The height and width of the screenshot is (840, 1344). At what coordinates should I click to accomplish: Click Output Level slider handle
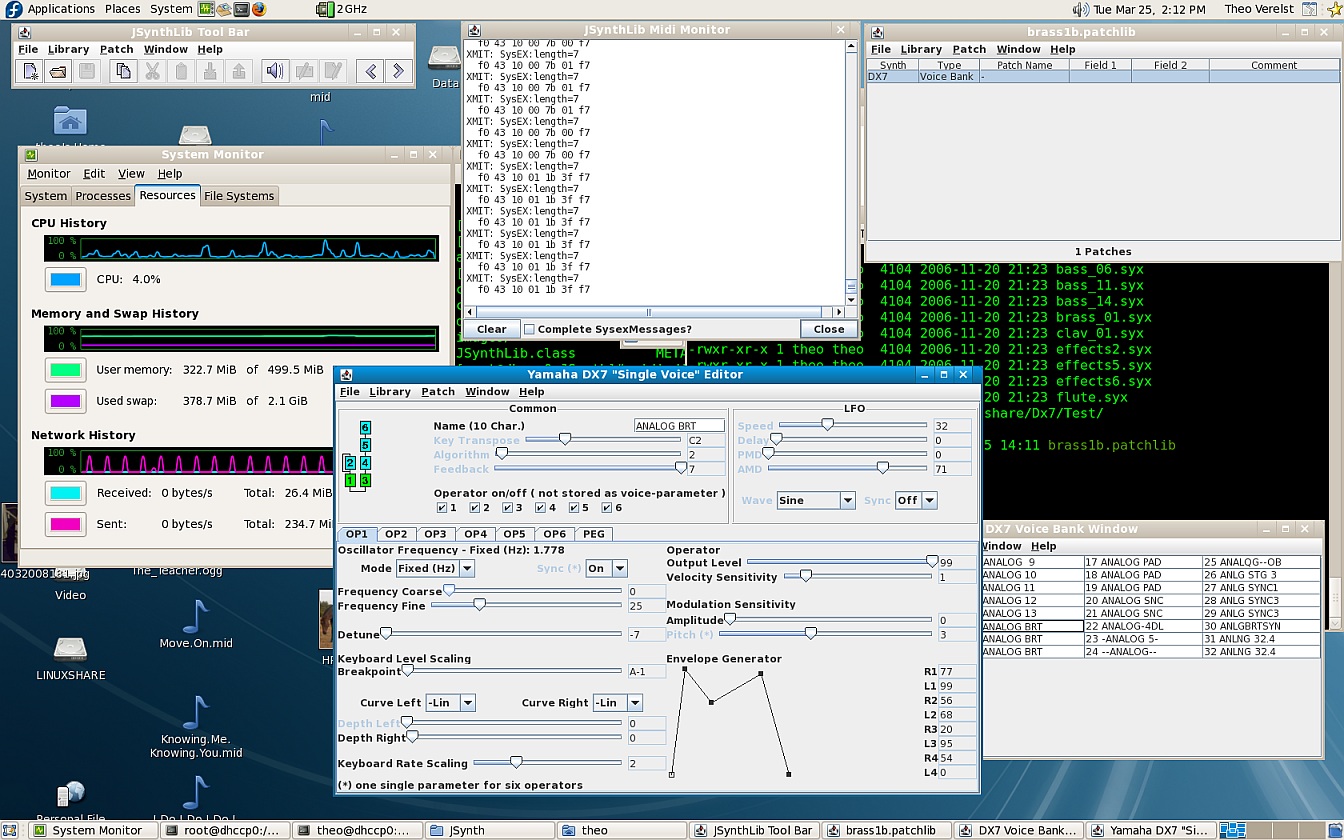pos(932,561)
